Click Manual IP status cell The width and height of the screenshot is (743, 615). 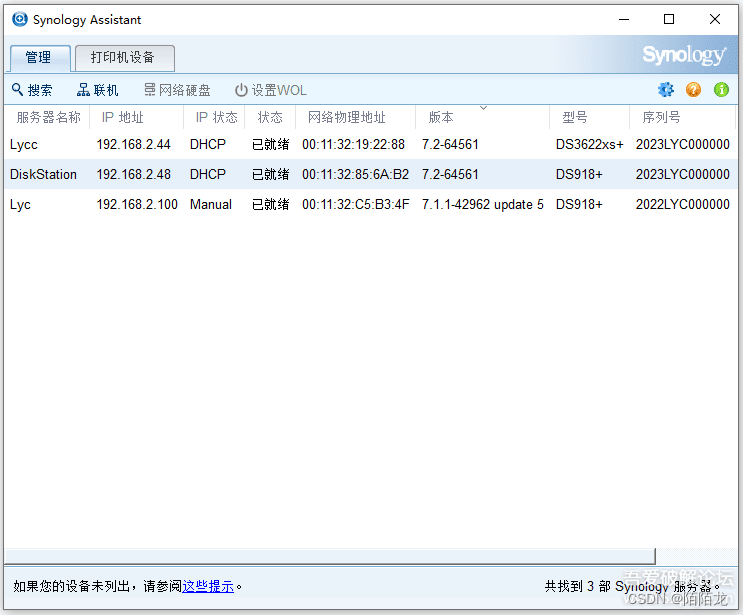pos(211,205)
